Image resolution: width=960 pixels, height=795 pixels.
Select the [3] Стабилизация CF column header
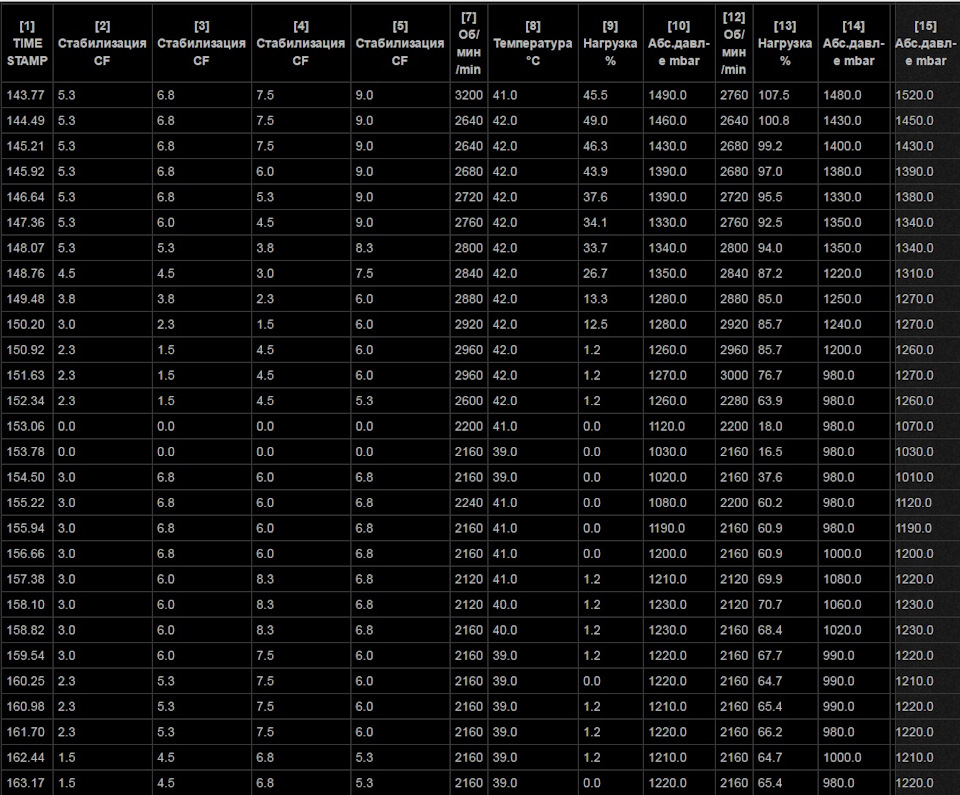(201, 43)
